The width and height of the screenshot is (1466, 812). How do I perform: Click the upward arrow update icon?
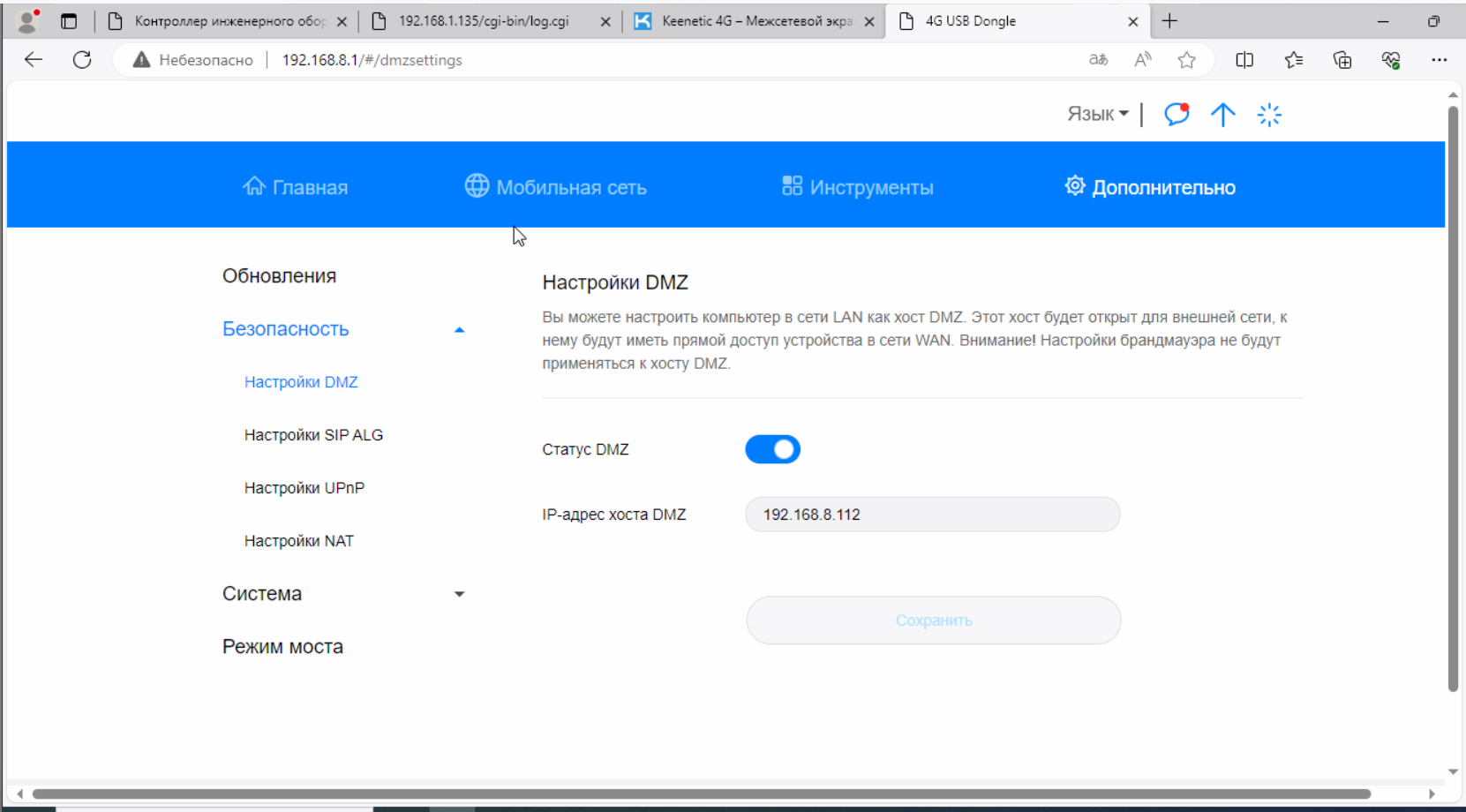pos(1222,115)
